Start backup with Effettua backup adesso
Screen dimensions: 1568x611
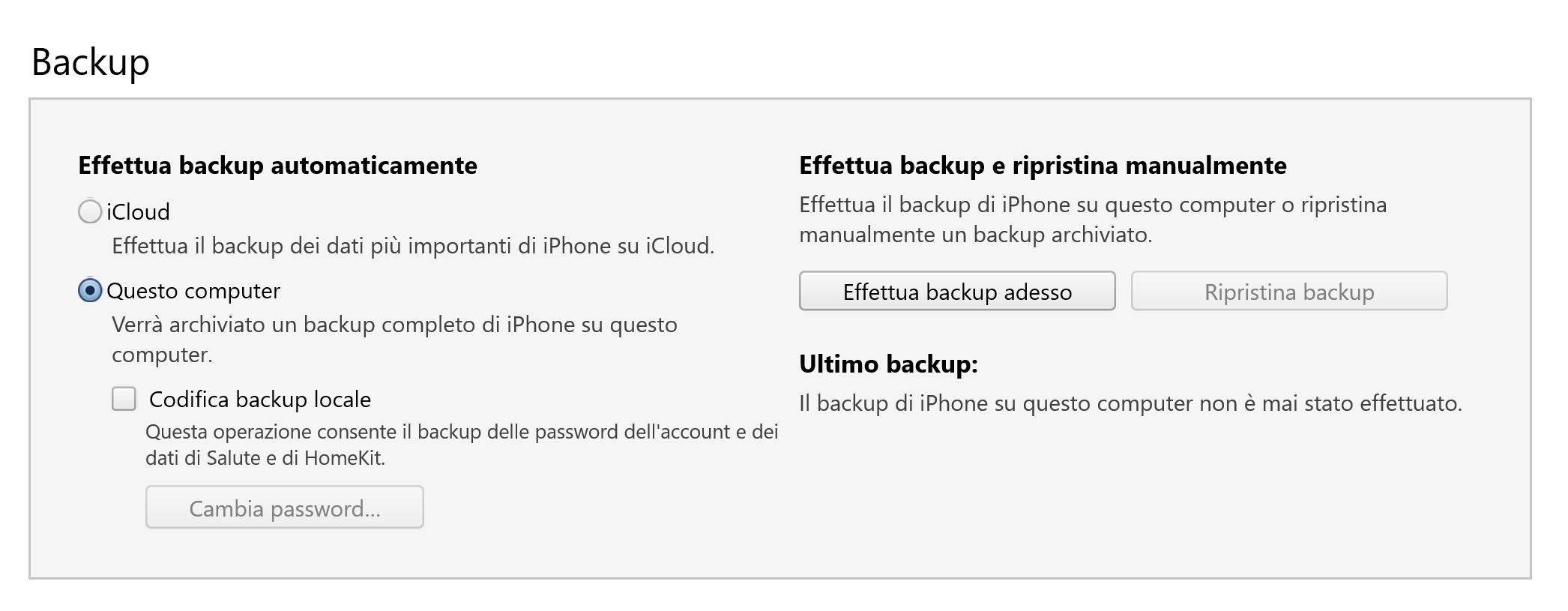[957, 292]
